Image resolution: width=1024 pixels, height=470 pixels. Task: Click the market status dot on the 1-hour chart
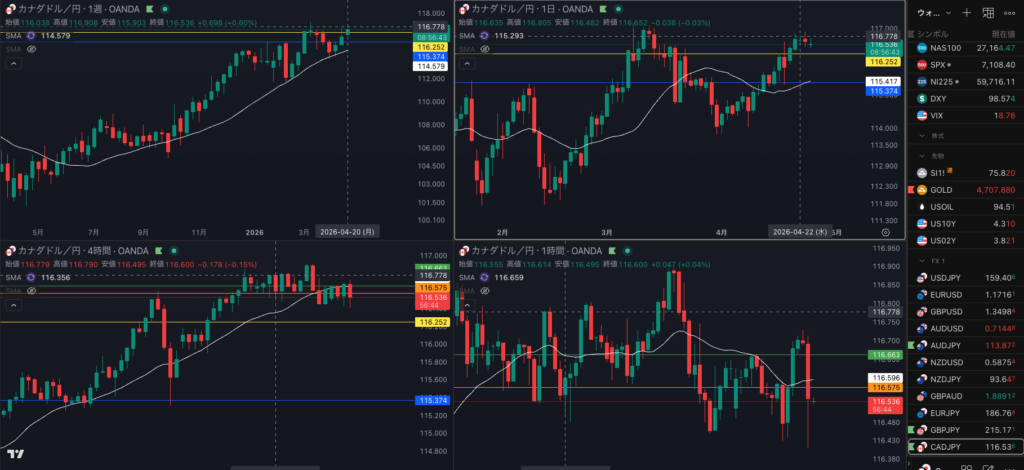pyautogui.click(x=626, y=251)
